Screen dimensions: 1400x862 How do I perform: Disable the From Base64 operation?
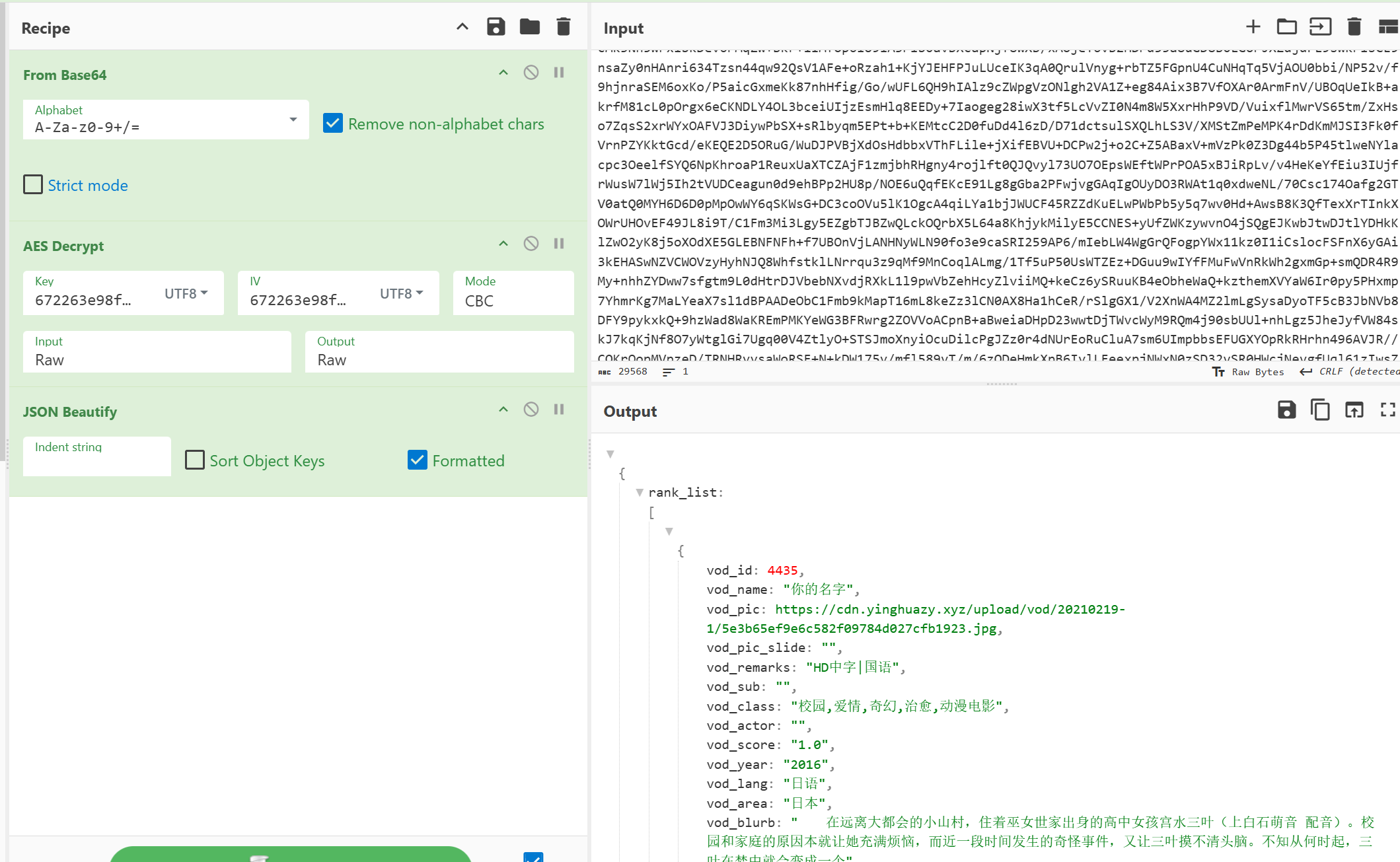pos(531,73)
